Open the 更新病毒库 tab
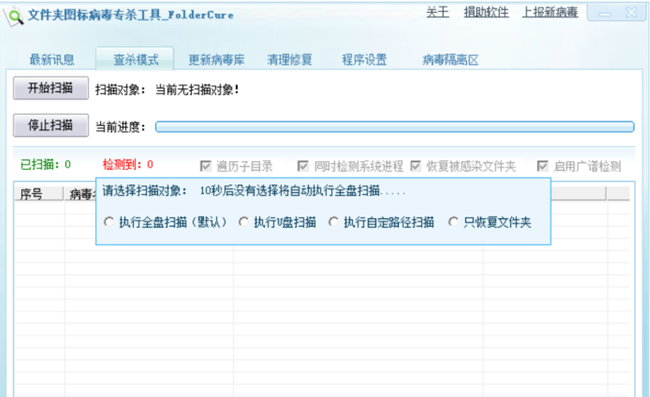Image resolution: width=650 pixels, height=397 pixels. [x=216, y=60]
